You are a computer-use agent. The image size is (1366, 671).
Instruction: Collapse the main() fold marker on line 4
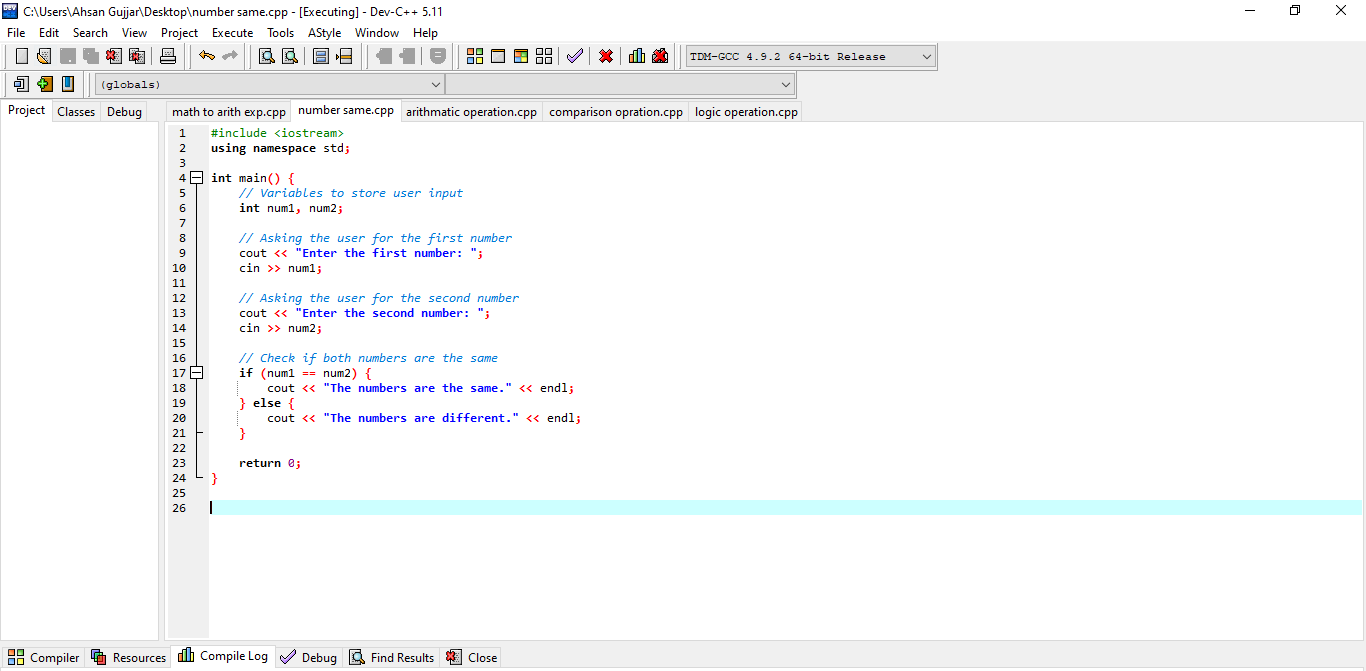point(197,178)
